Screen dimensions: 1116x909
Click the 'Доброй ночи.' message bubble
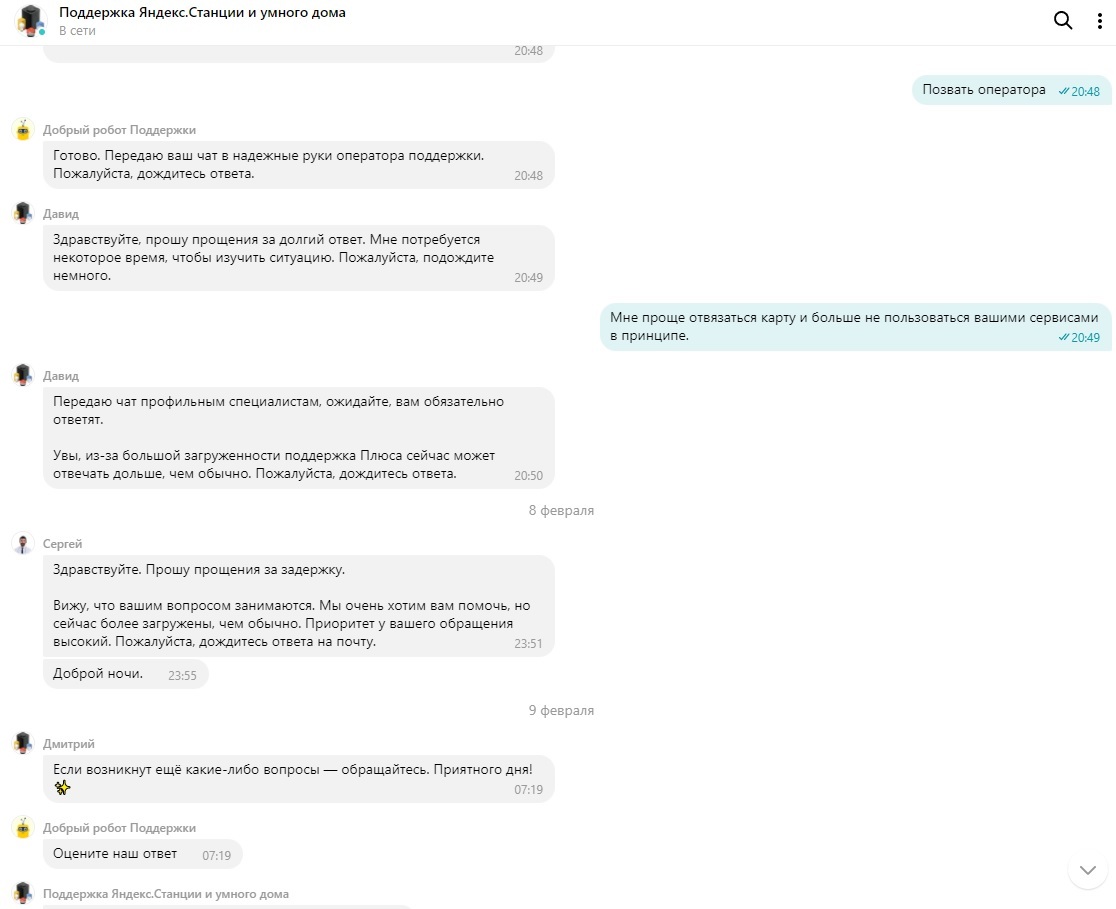tap(98, 674)
